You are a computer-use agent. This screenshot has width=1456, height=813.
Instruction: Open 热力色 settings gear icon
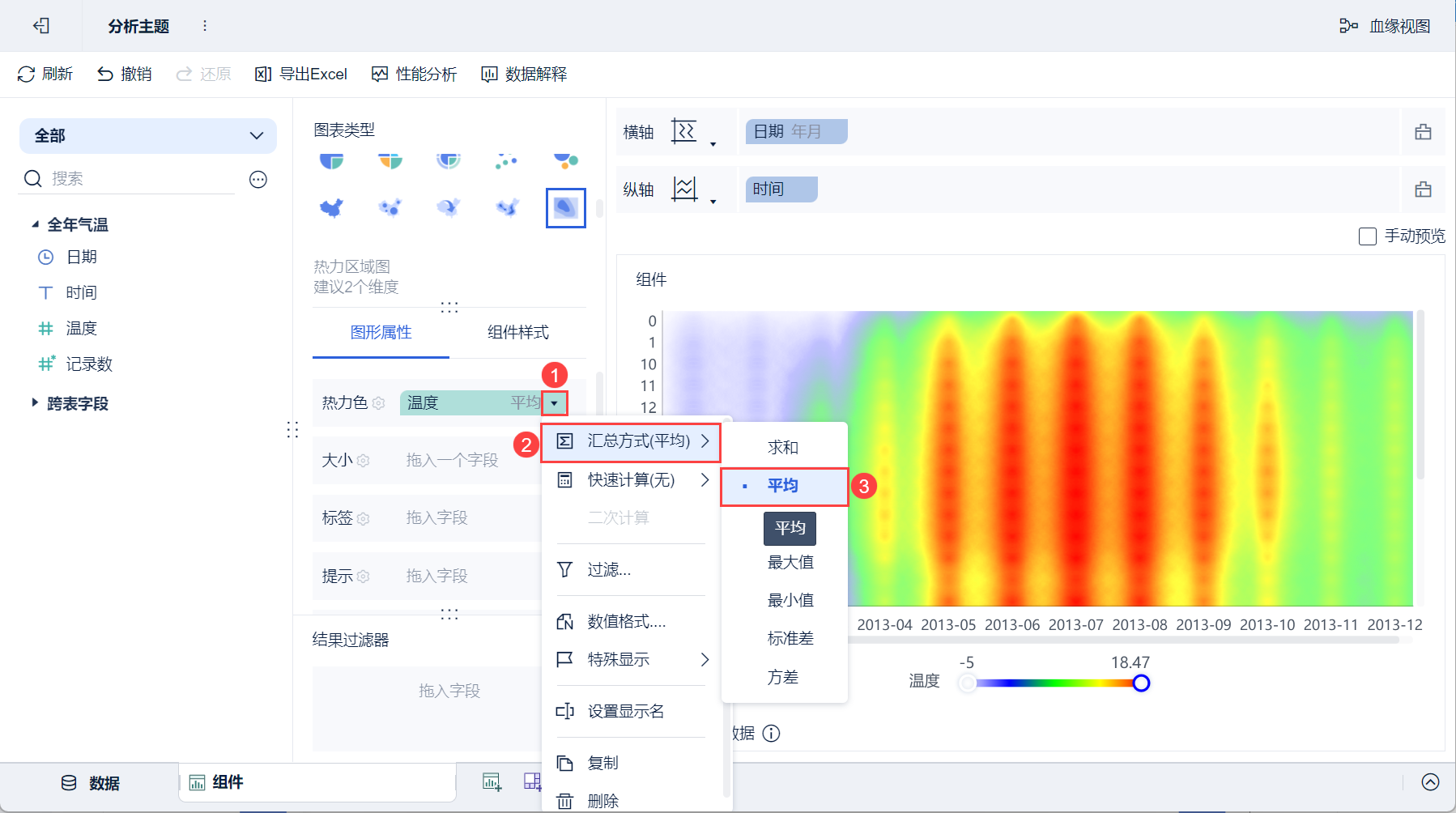click(x=378, y=402)
